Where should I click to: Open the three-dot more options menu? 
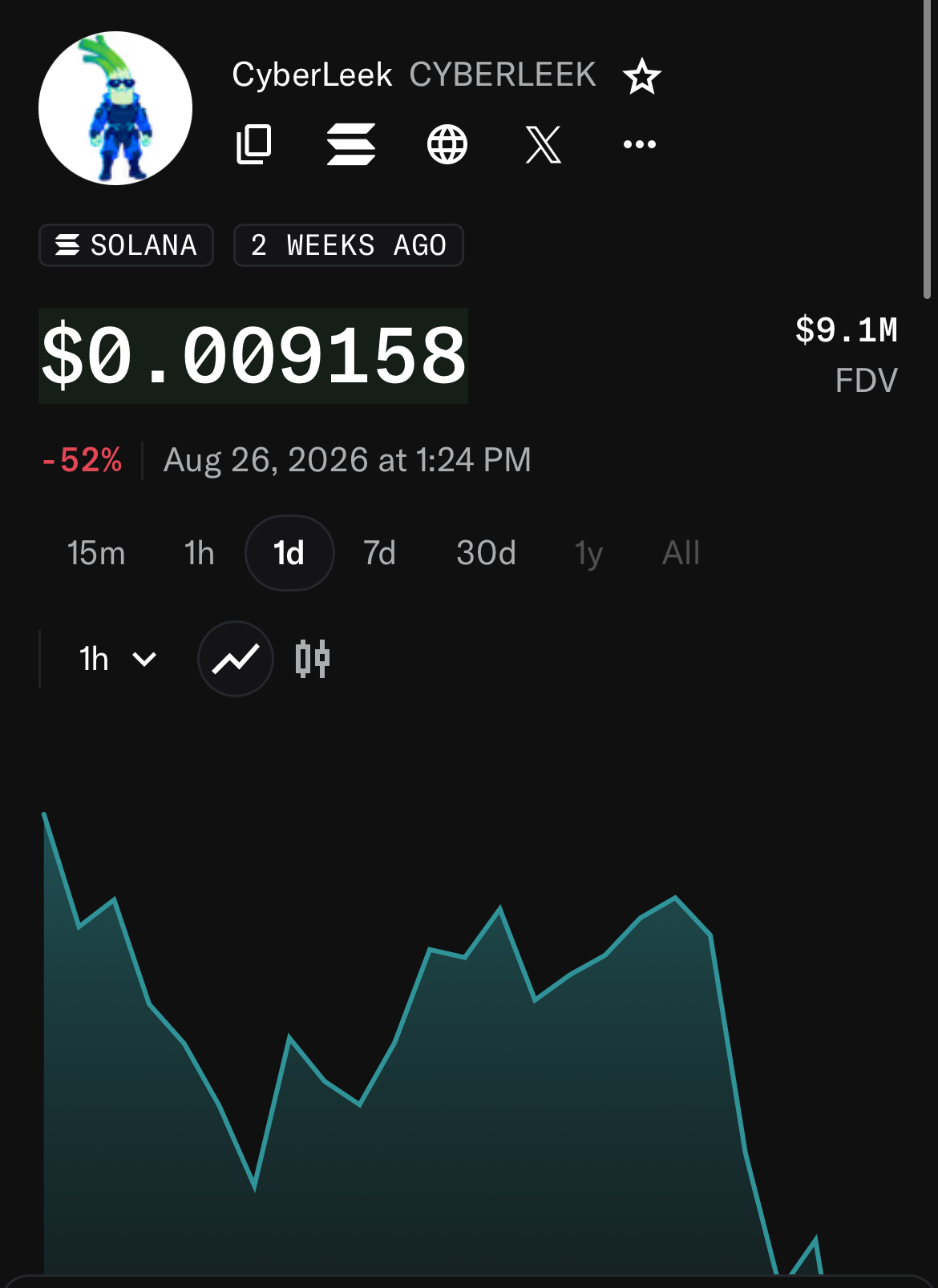[x=640, y=144]
